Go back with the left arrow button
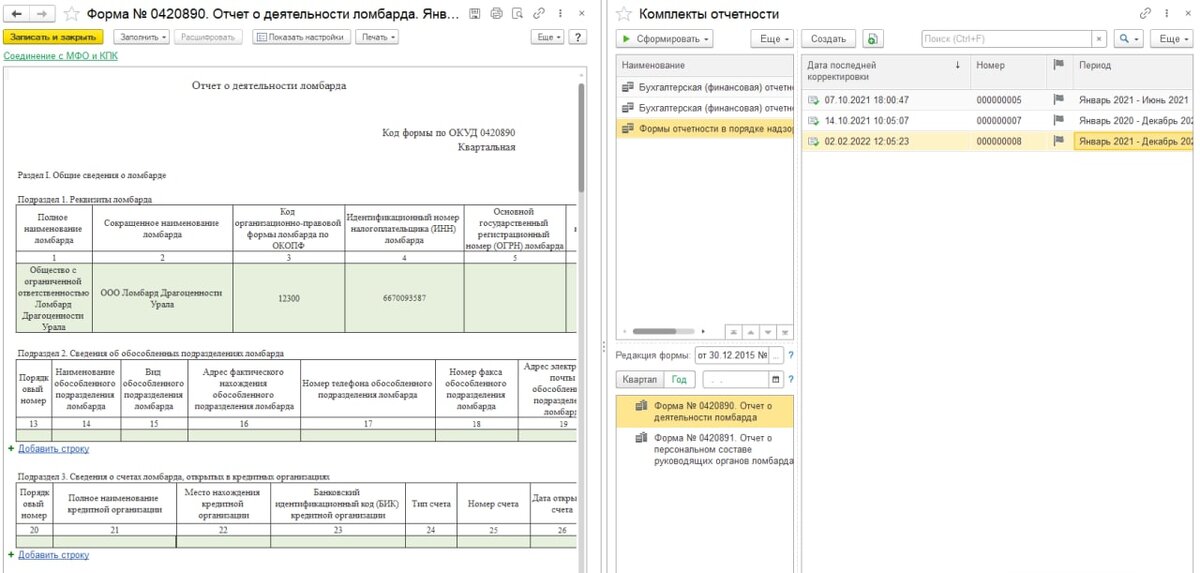This screenshot has width=1200, height=573. click(16, 14)
